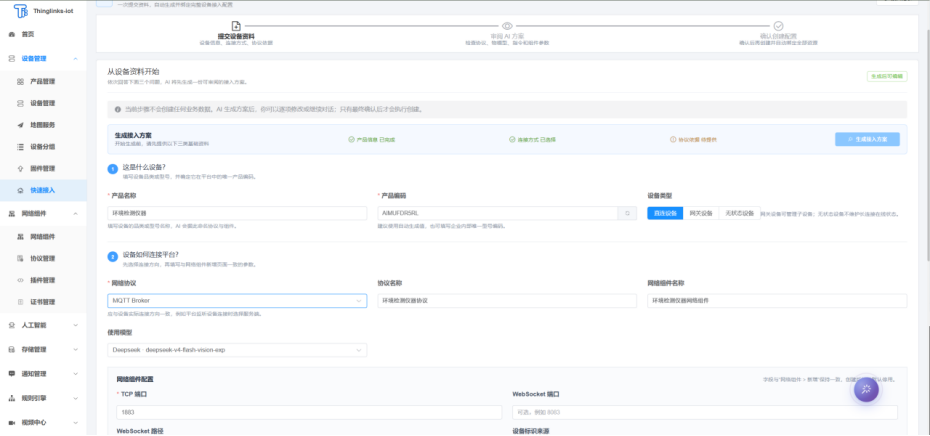Click the 产品管理 grid icon
Viewport: 930px width, 436px height.
[20, 81]
